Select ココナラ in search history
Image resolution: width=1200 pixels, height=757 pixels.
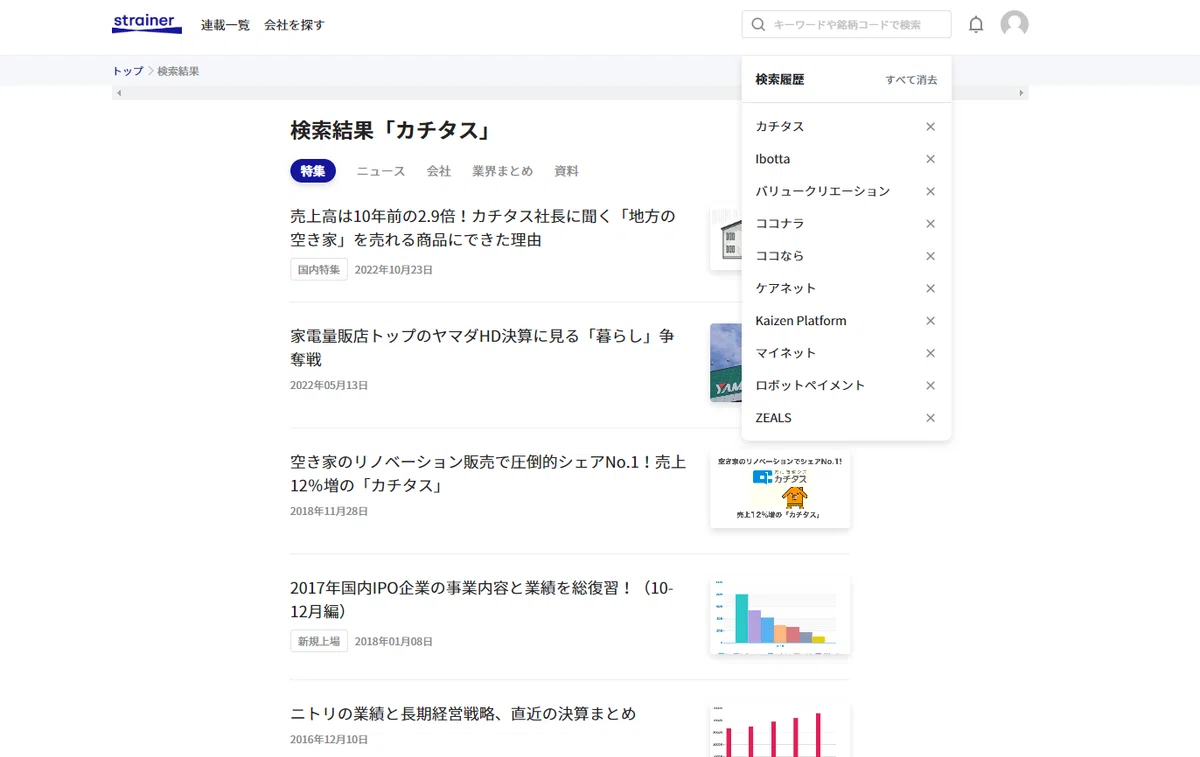click(x=780, y=224)
